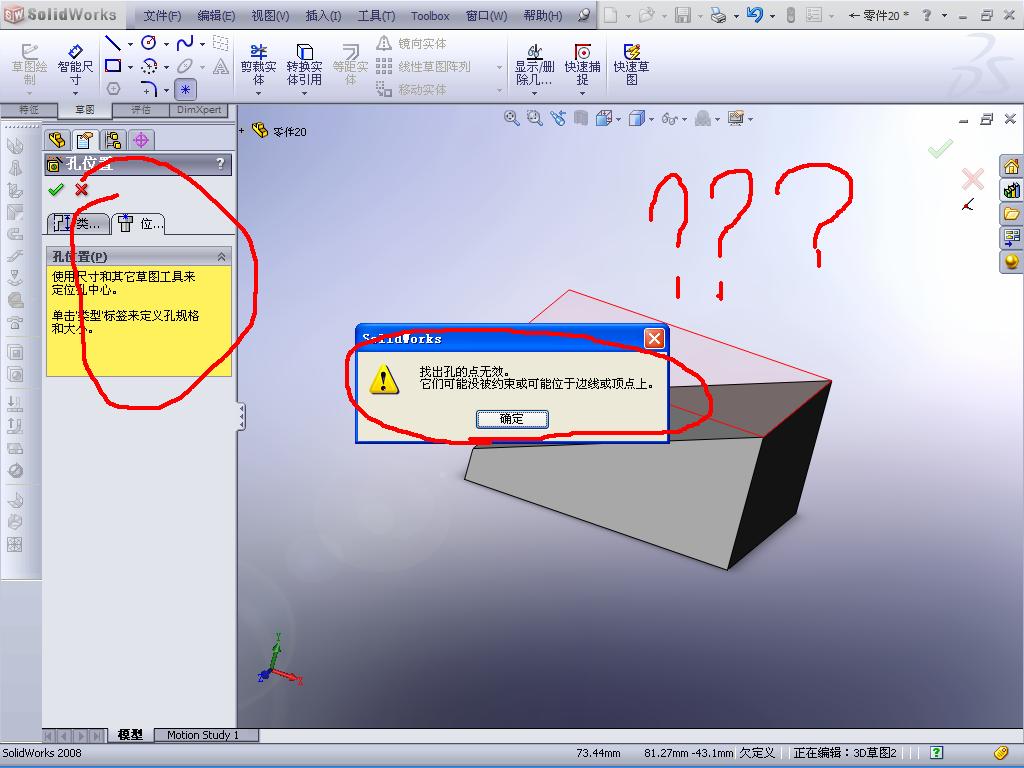
Task: Click the Zoom to Fit view icon
Action: point(511,118)
